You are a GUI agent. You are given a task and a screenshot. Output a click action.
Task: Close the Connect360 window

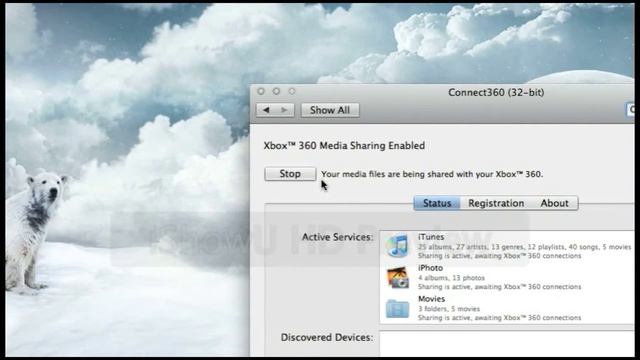pyautogui.click(x=261, y=91)
